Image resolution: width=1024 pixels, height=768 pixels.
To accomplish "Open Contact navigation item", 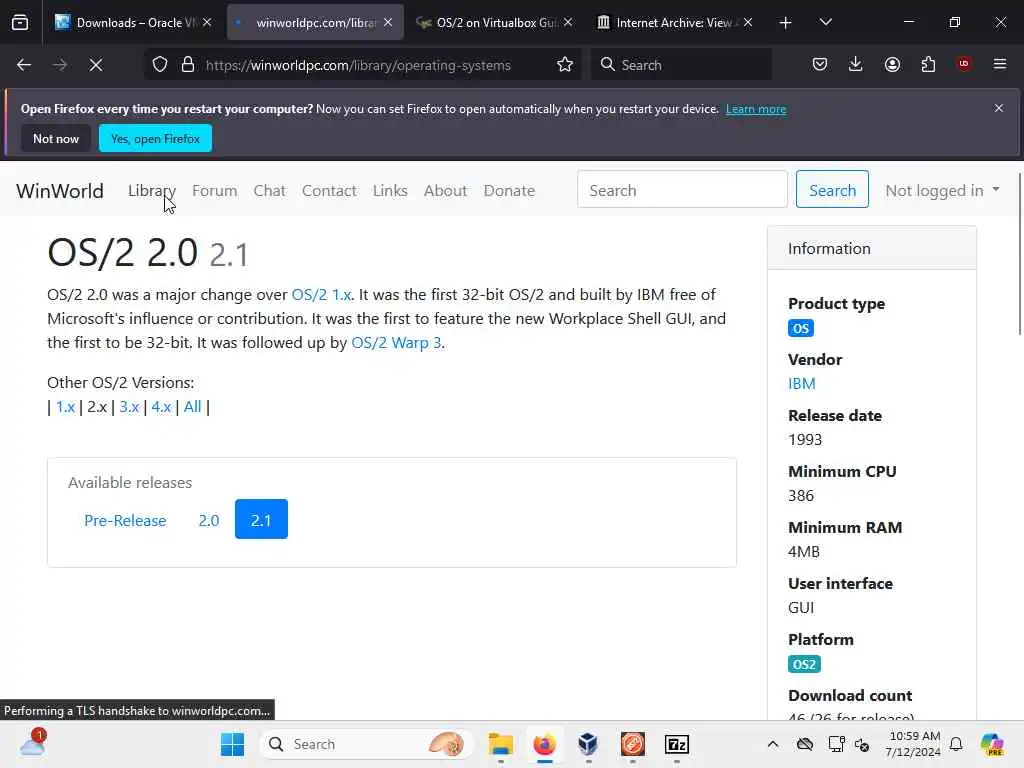I will click(x=329, y=191).
